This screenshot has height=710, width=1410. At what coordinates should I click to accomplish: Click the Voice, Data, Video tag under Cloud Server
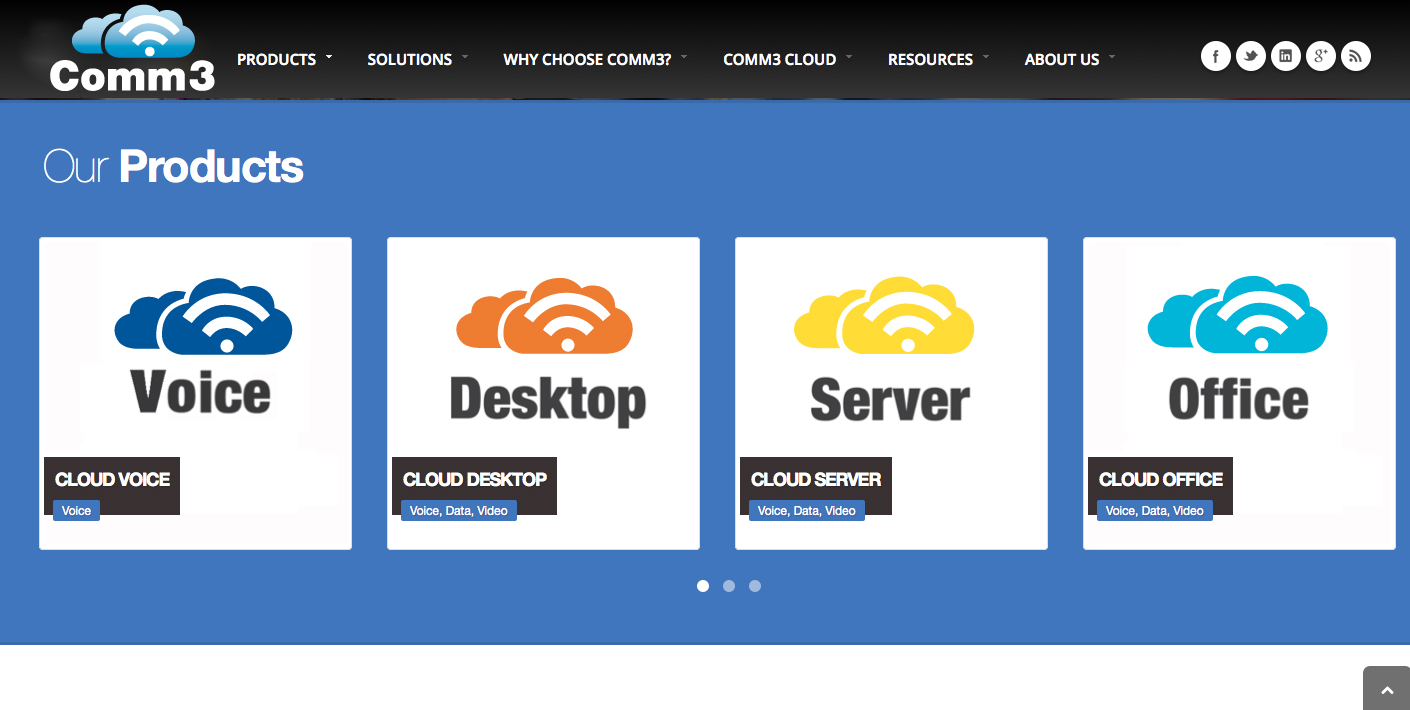(x=807, y=510)
